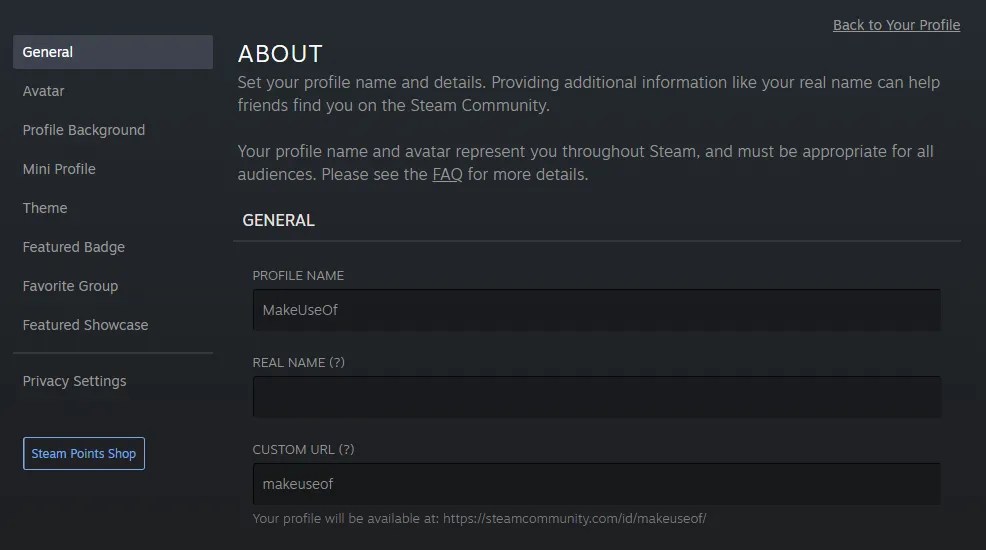Click the steamcommunity.com/id/makeuseof URL text
This screenshot has width=986, height=550.
tap(574, 519)
